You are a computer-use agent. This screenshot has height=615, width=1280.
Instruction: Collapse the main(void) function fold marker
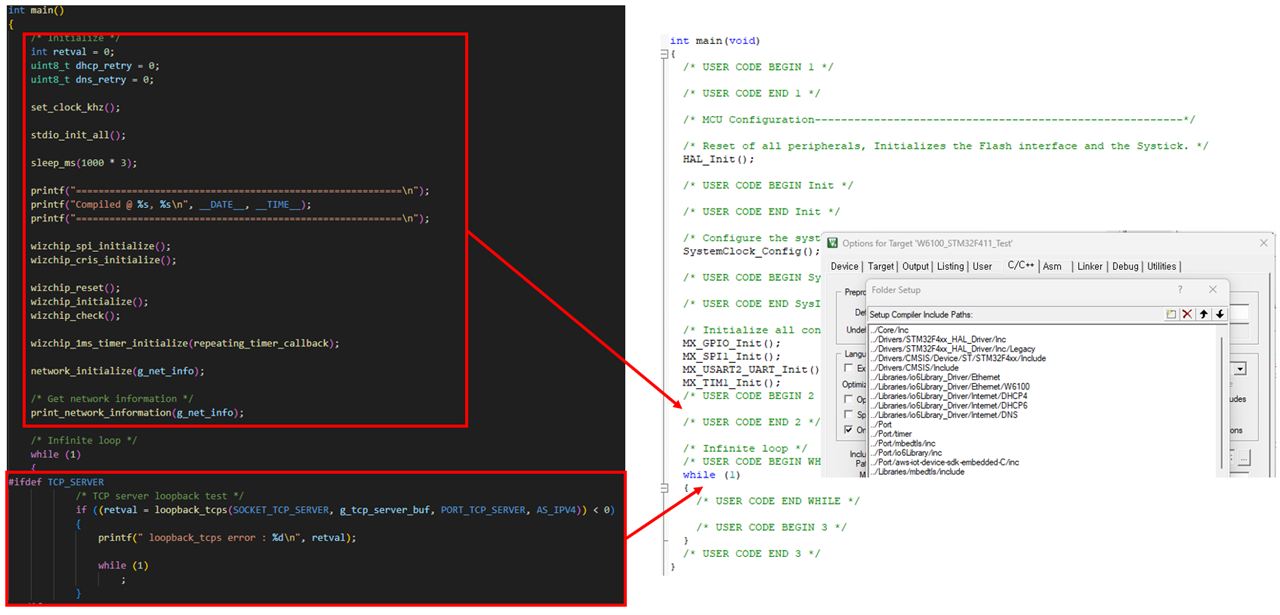coord(662,54)
